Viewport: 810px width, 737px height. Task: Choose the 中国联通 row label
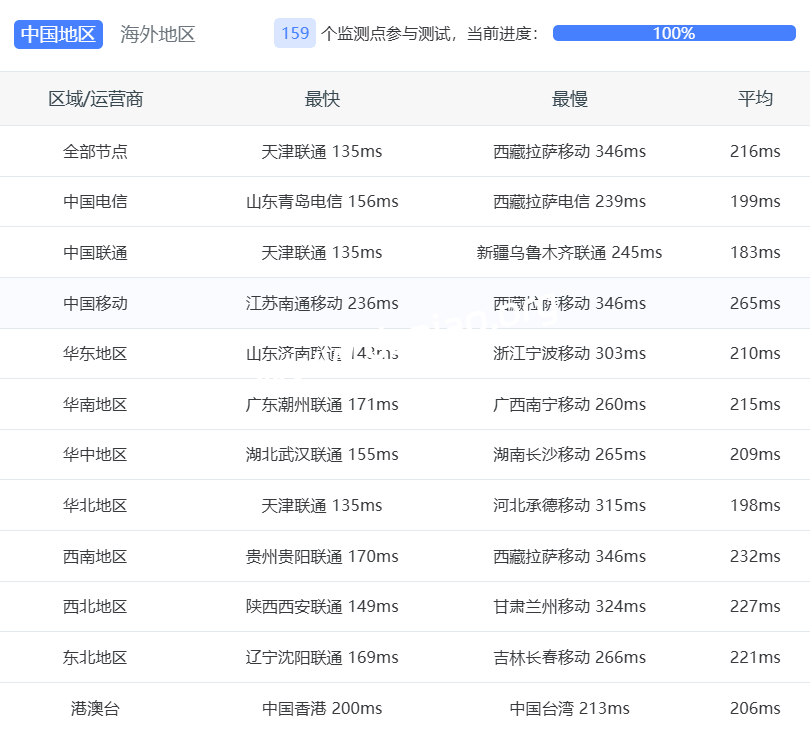[95, 253]
